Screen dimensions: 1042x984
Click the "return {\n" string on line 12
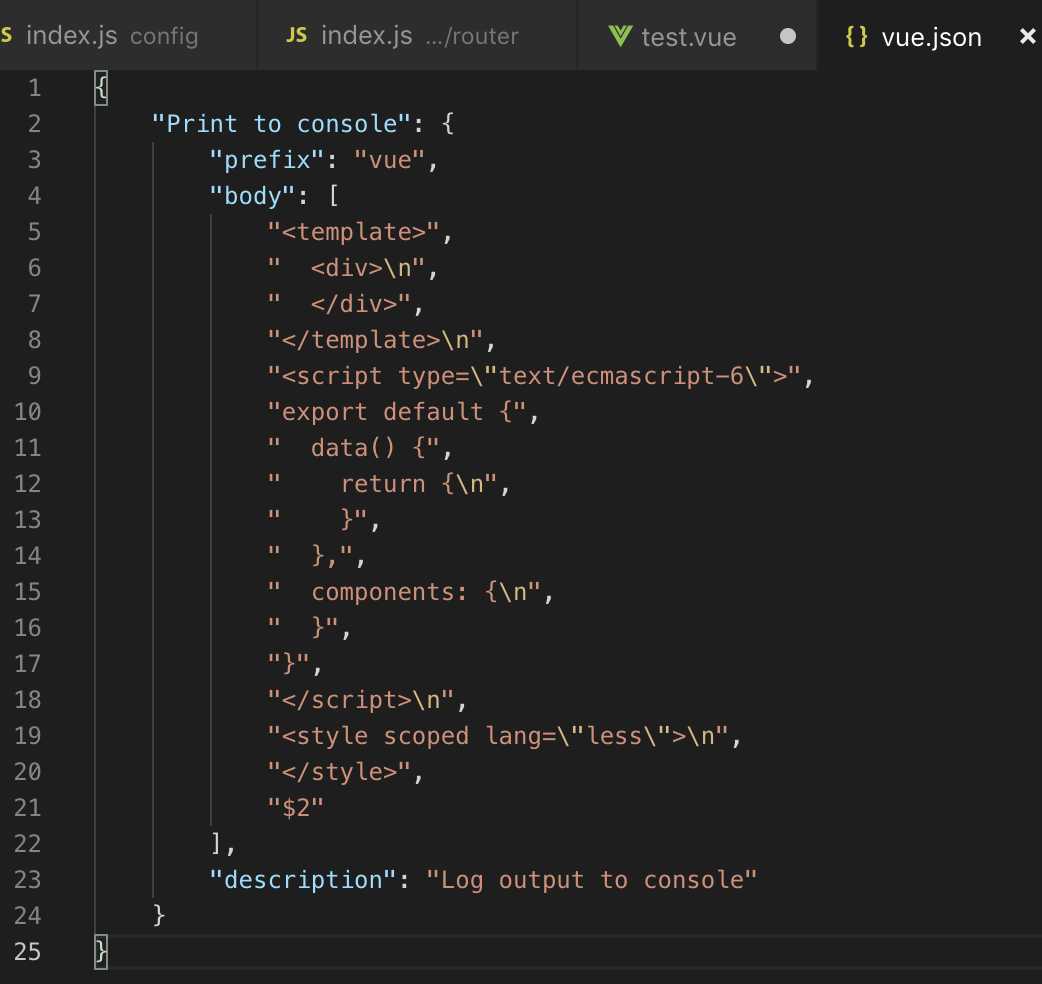click(x=382, y=483)
